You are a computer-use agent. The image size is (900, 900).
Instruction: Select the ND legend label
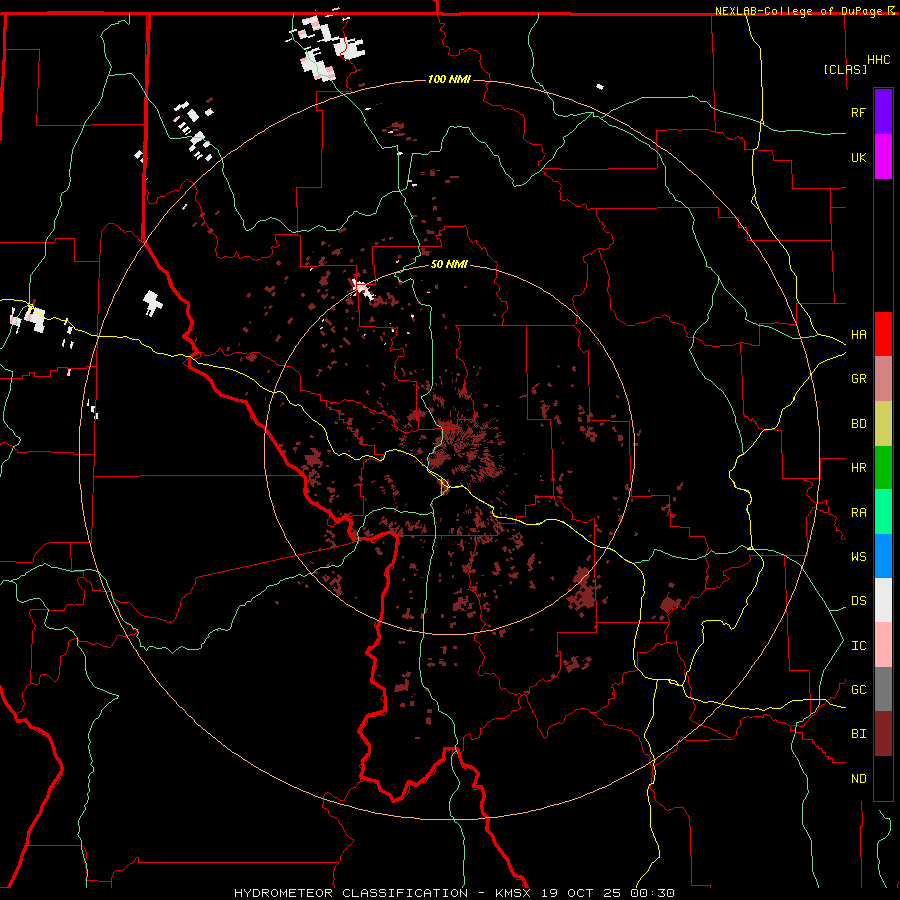[x=858, y=779]
